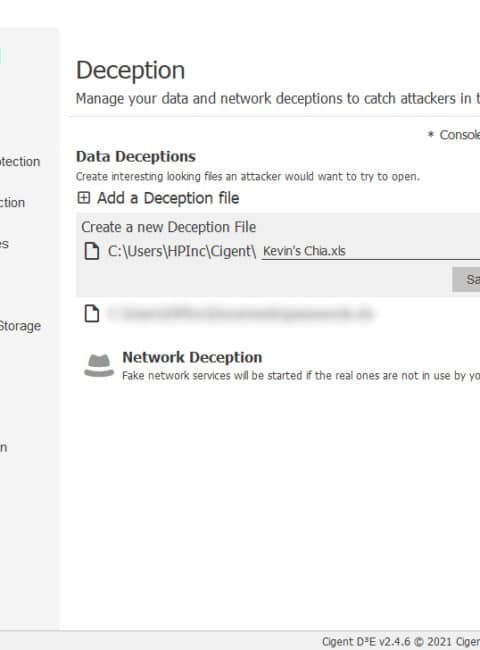This screenshot has width=480, height=650.
Task: Click the file icon beside the blurred entry
Action: point(92,313)
